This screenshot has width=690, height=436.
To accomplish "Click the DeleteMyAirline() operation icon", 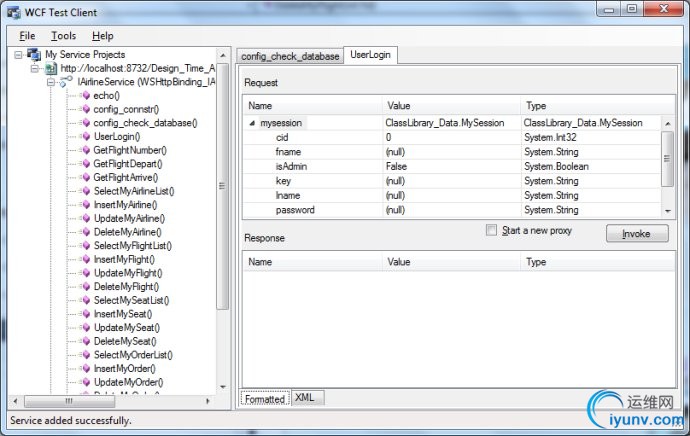I will (x=86, y=232).
